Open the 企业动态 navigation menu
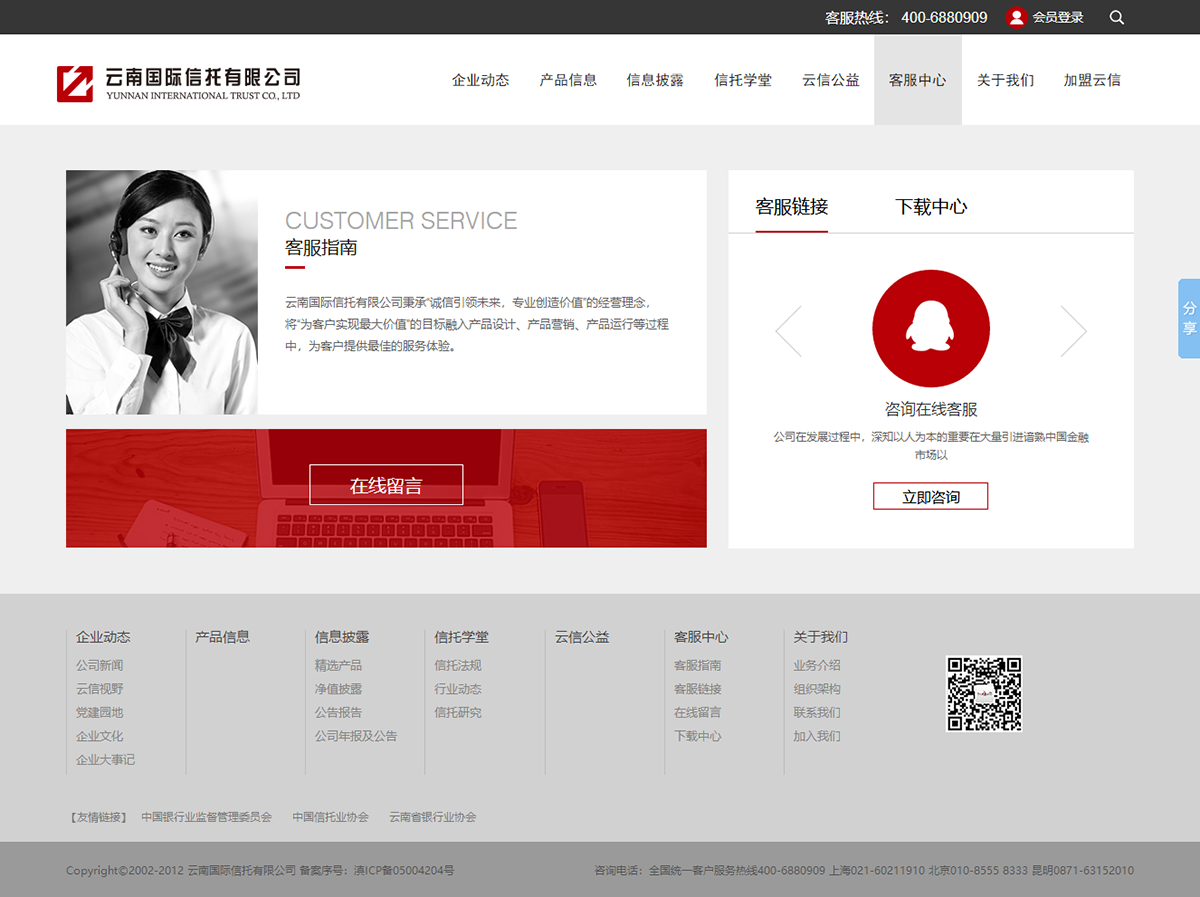This screenshot has width=1200, height=897. [x=480, y=80]
